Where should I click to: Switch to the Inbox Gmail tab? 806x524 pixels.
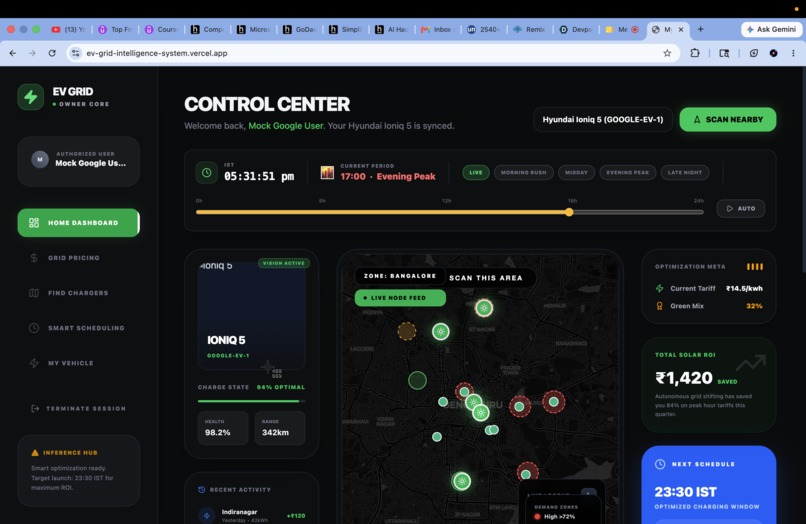pos(437,29)
